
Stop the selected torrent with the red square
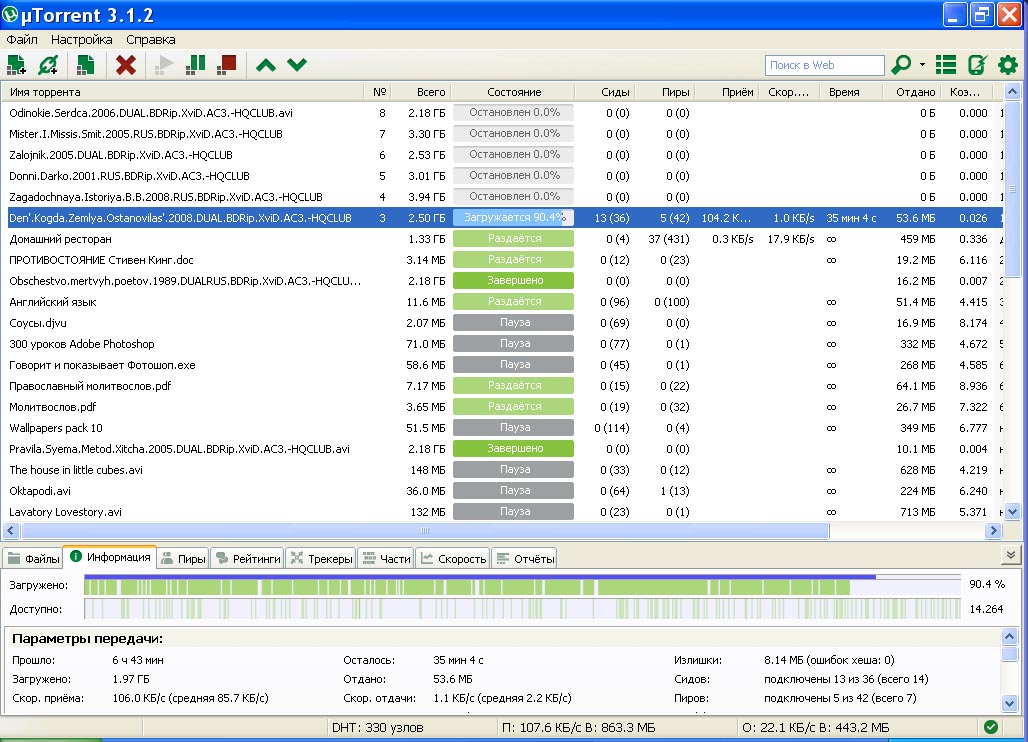(x=227, y=65)
